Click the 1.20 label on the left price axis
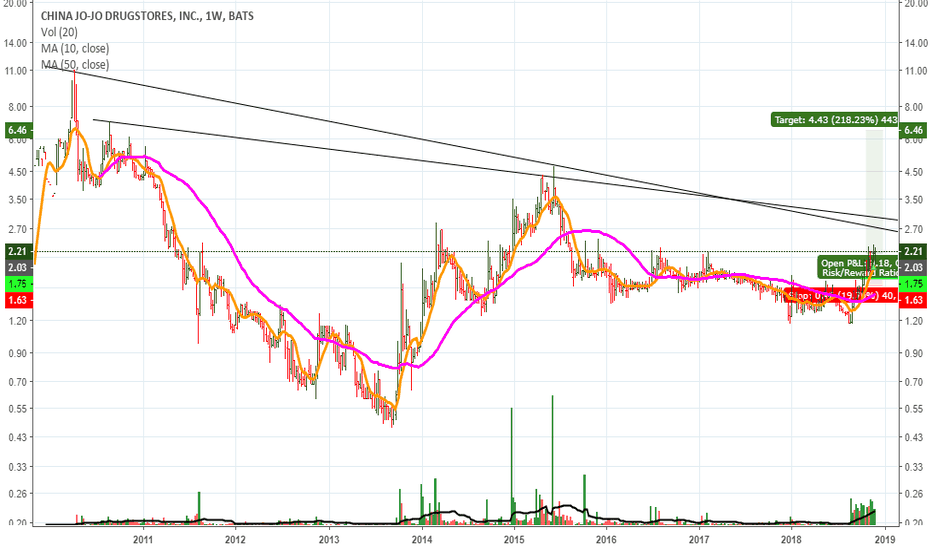Screen dimensions: 932x550 18,321
